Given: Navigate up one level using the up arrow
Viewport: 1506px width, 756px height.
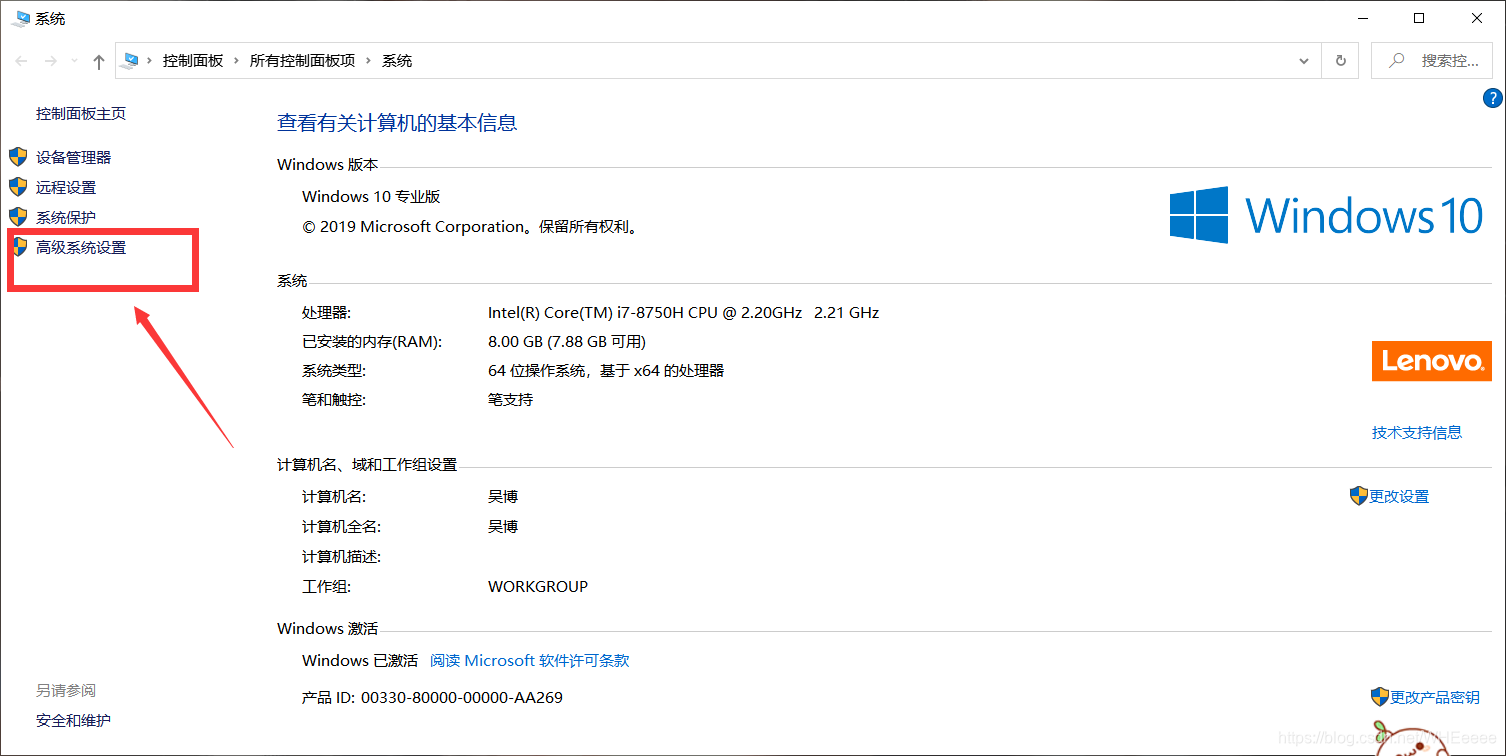Looking at the screenshot, I should (x=97, y=60).
